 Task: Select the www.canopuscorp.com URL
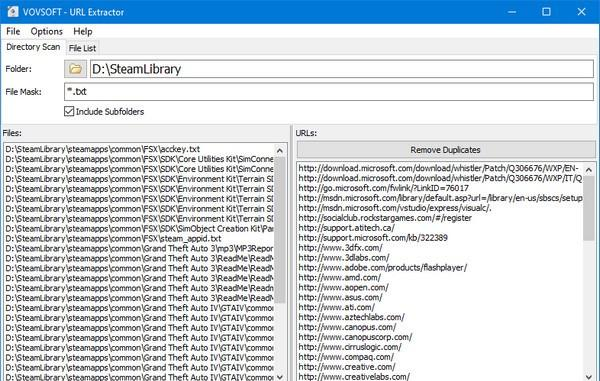pyautogui.click(x=355, y=337)
